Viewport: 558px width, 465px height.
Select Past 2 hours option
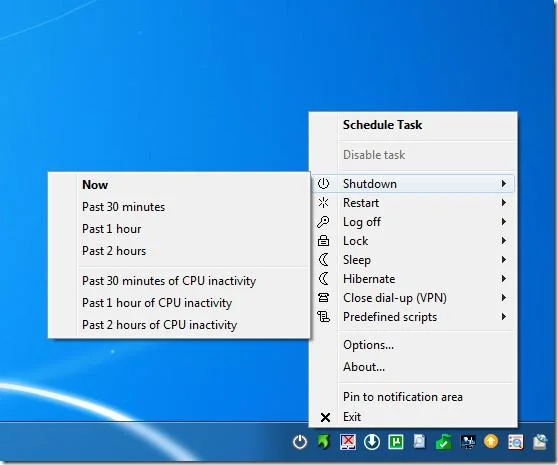coord(114,251)
